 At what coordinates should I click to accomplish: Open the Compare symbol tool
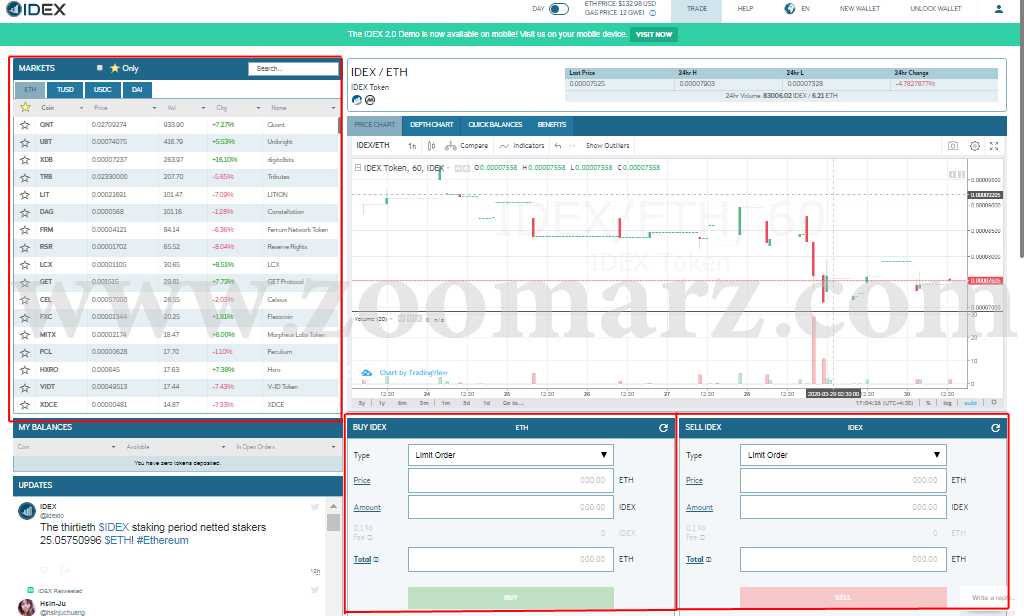click(x=466, y=146)
